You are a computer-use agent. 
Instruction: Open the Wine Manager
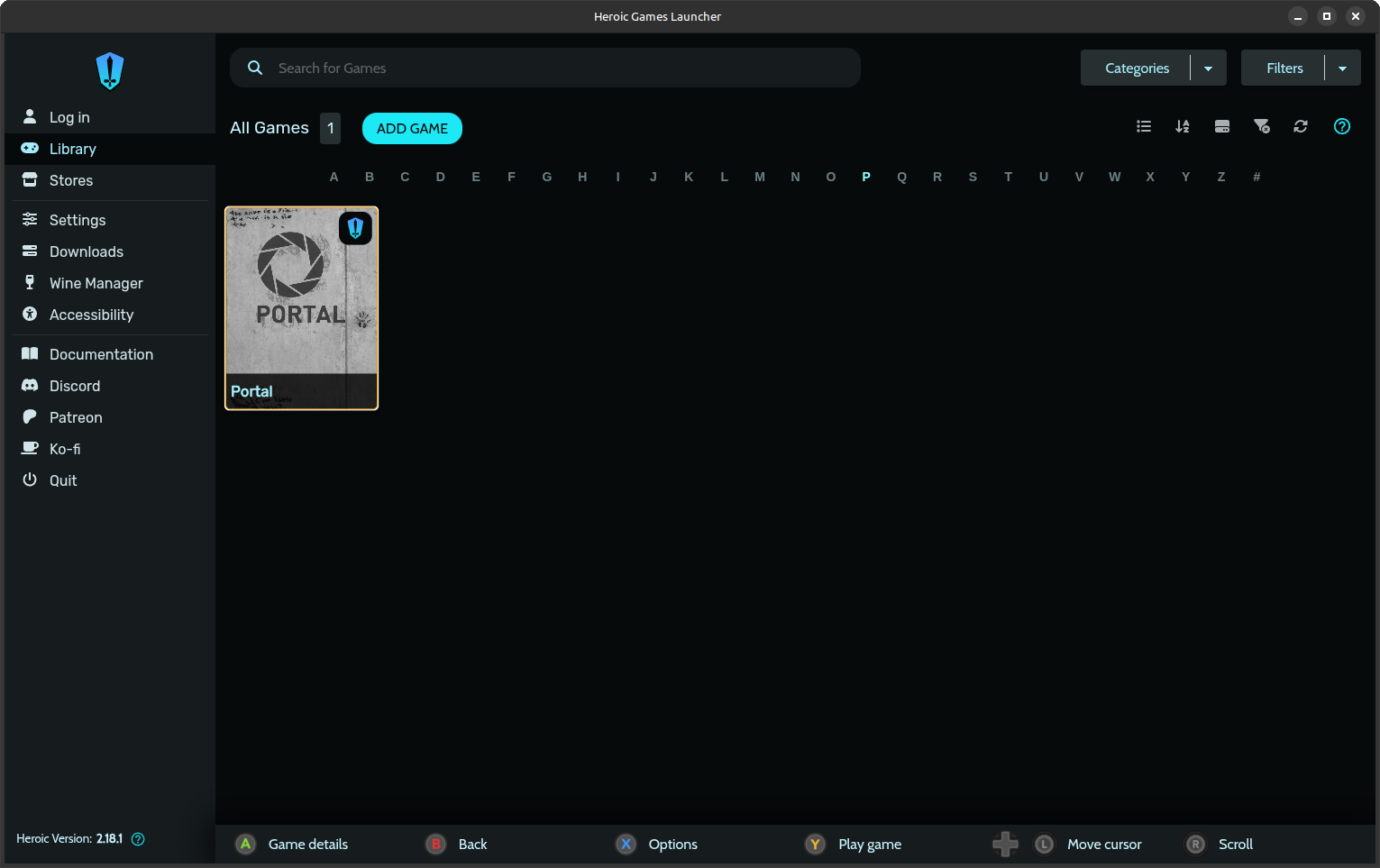tap(110, 283)
